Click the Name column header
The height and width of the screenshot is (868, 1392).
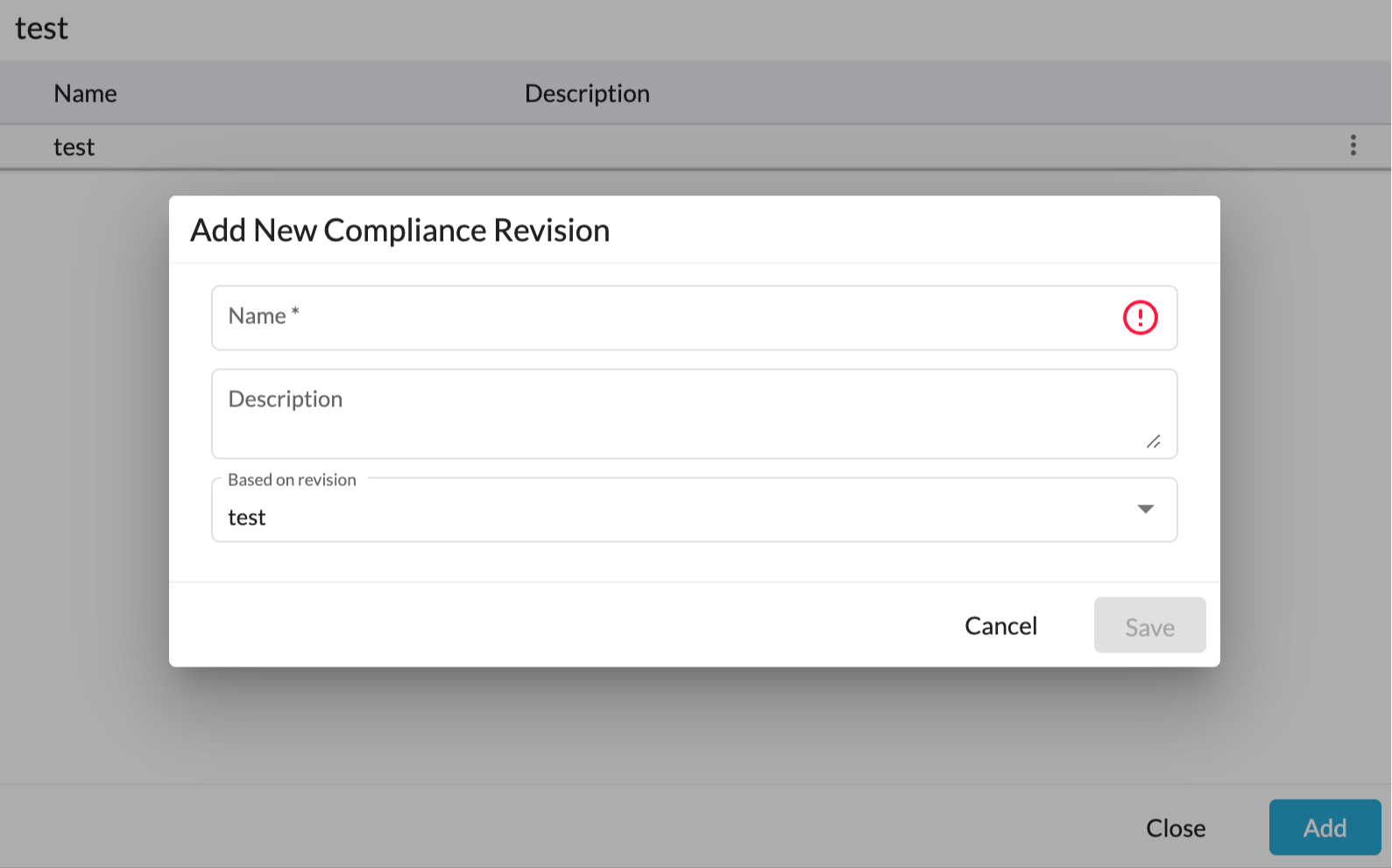click(x=84, y=93)
